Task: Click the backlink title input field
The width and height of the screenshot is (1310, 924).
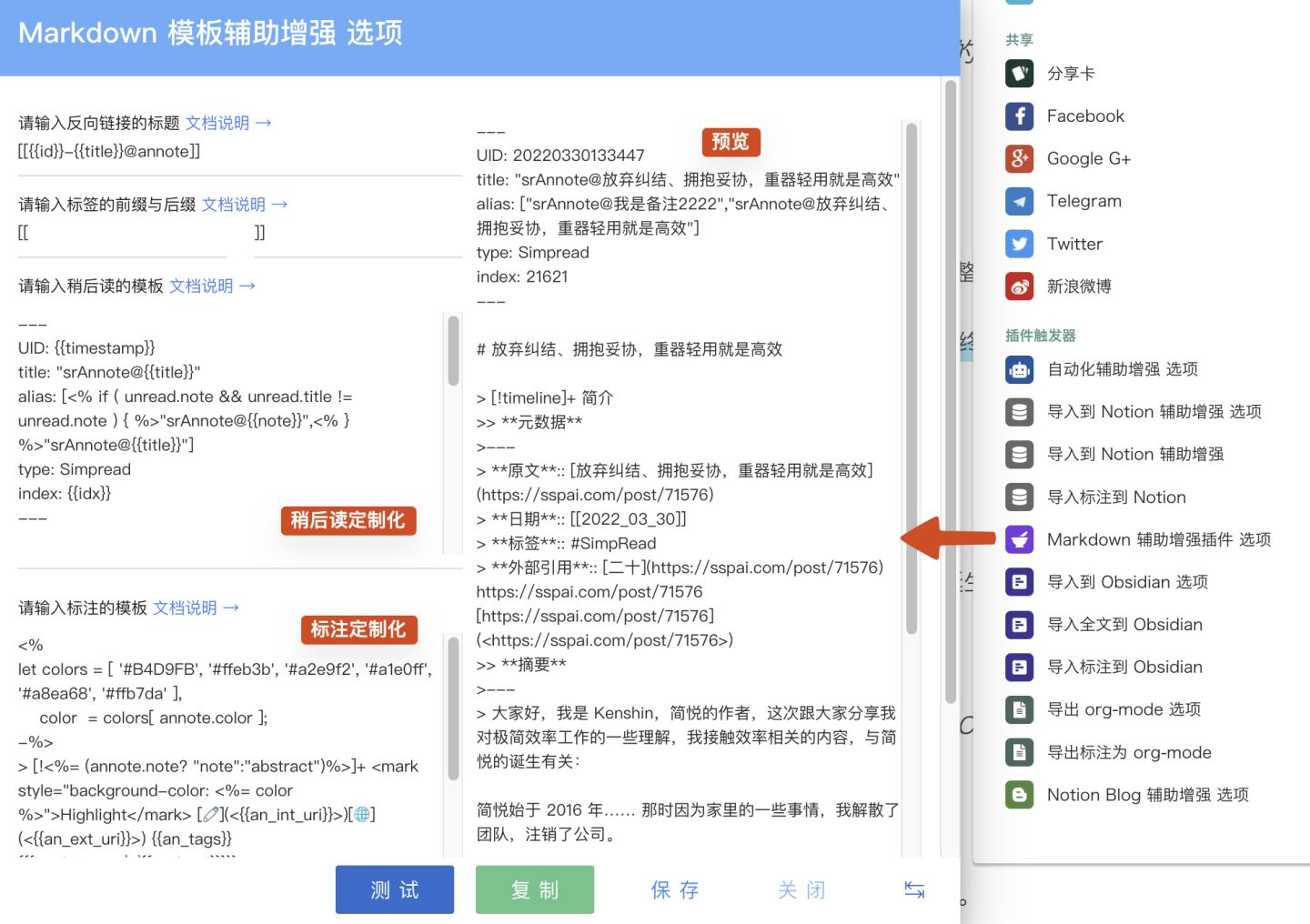Action: pyautogui.click(x=240, y=154)
